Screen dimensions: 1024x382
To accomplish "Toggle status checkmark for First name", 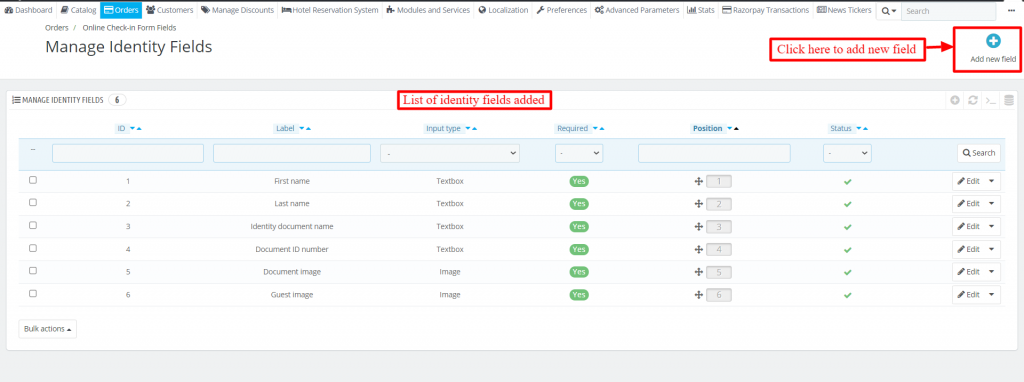I will 848,182.
